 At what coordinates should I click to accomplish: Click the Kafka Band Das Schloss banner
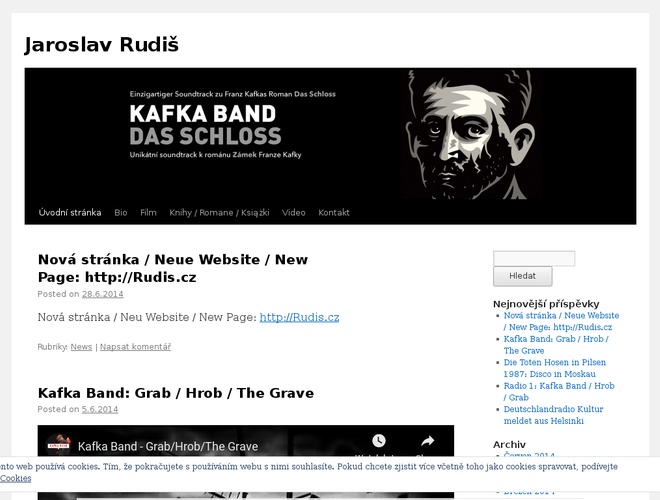(330, 135)
